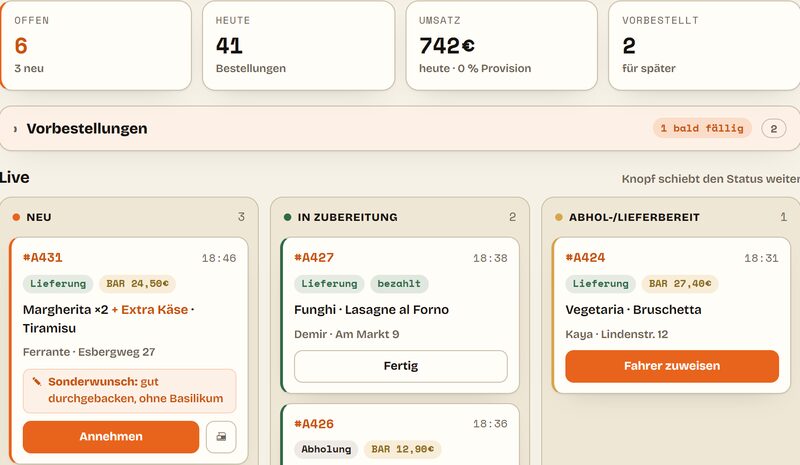800x465 pixels.
Task: Click the BAR 27,40€ tag
Action: (x=680, y=284)
